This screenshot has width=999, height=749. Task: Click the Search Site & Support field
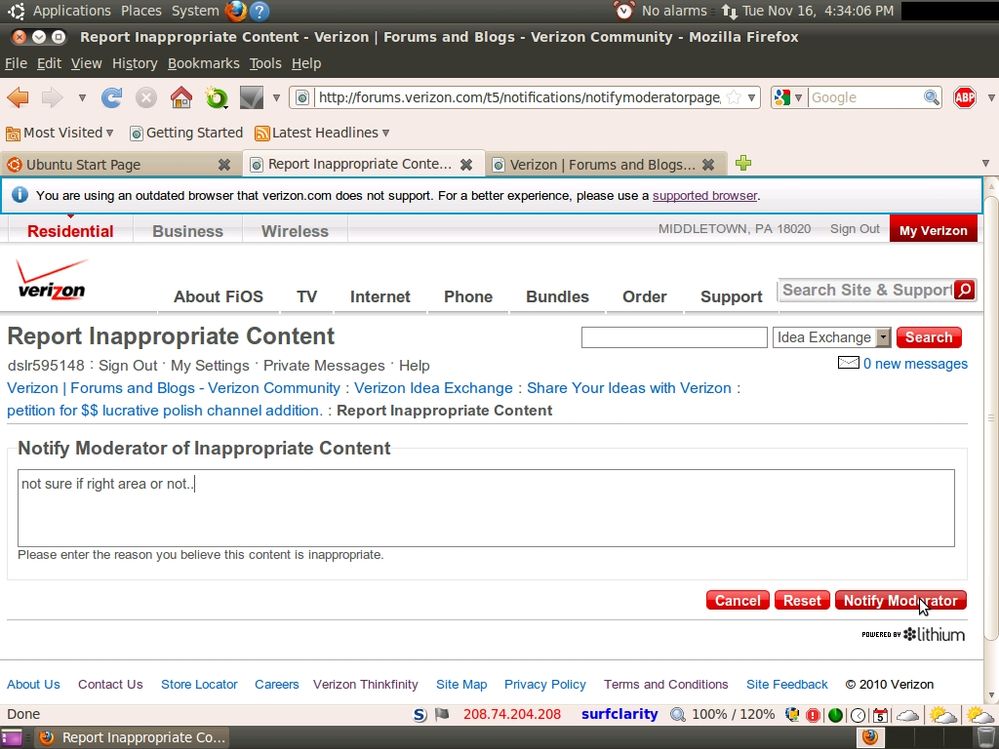(x=866, y=290)
